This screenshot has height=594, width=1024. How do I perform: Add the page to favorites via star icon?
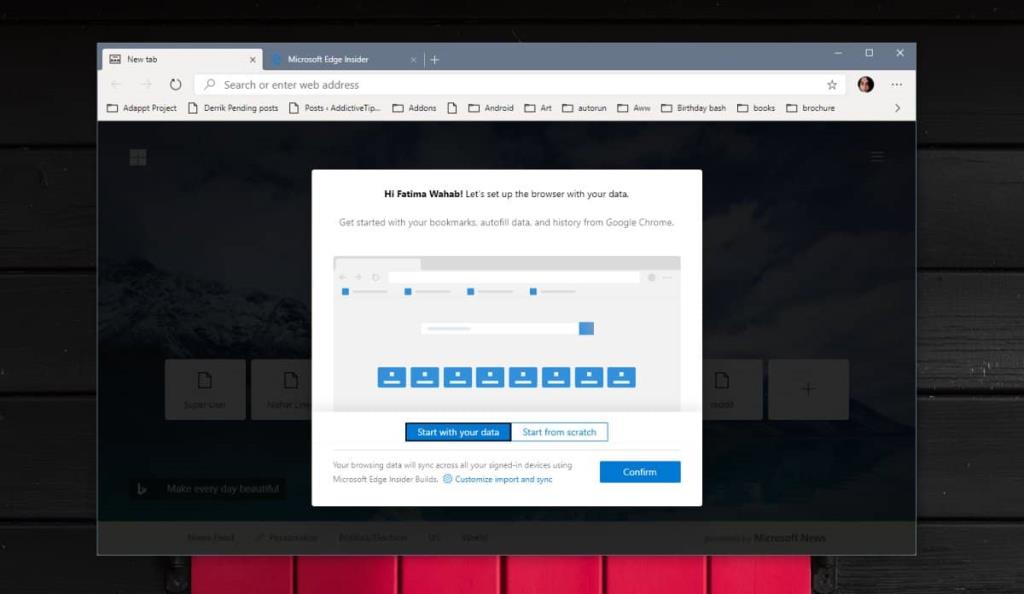pos(832,85)
